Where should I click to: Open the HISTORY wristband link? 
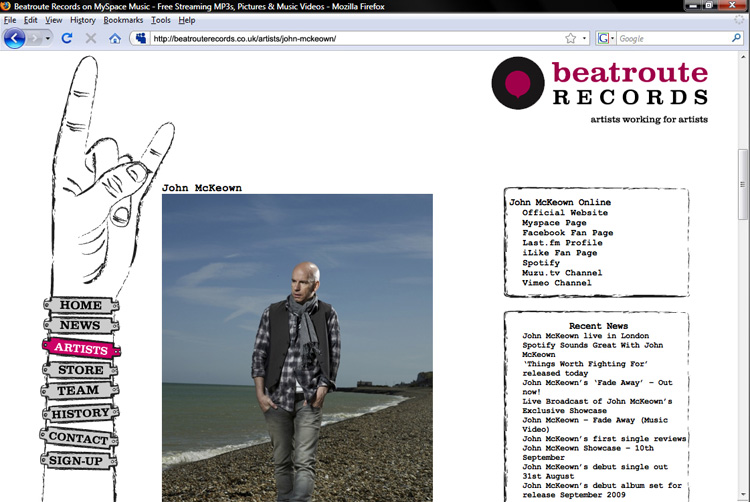click(80, 413)
